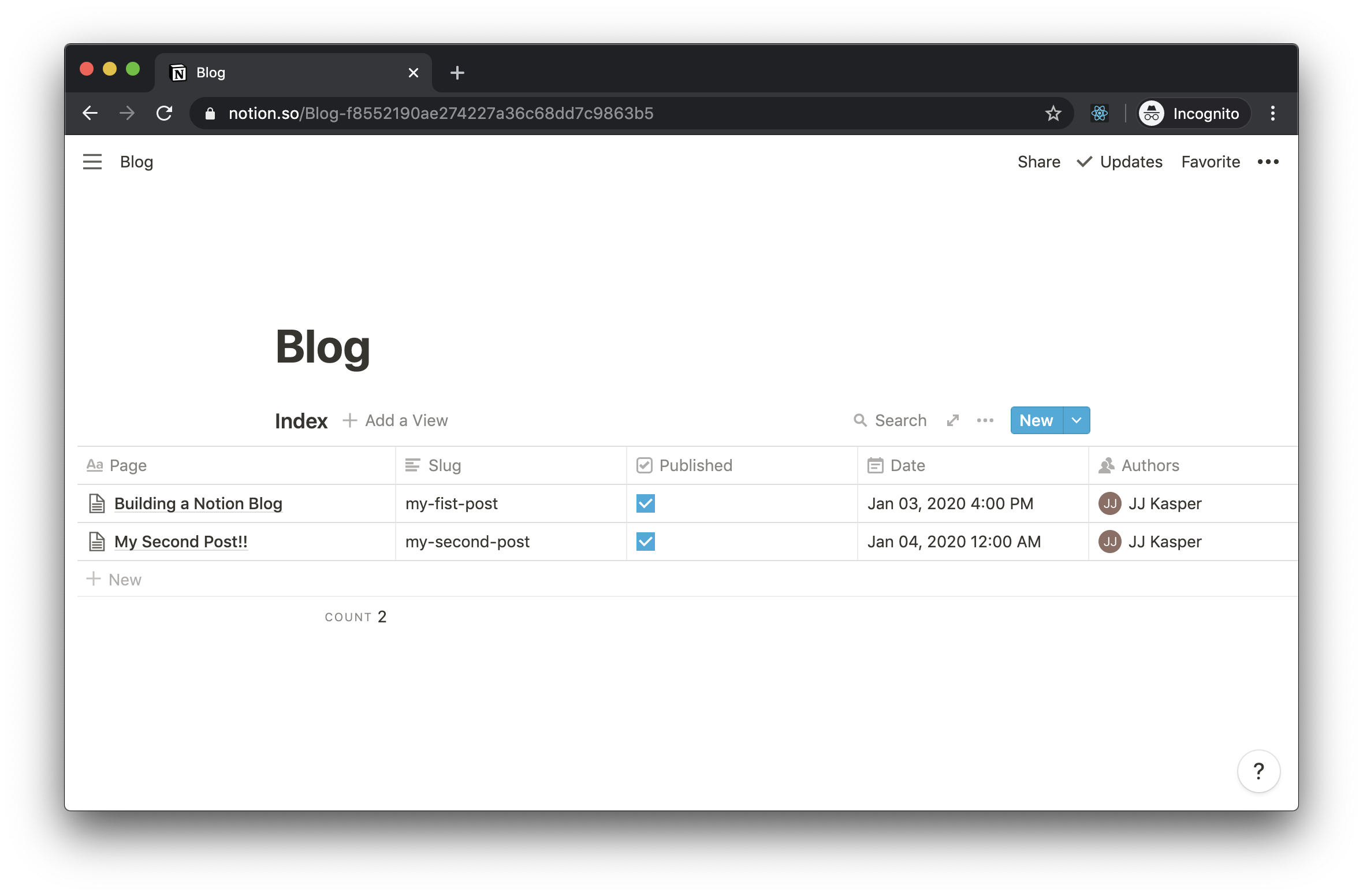1363x896 pixels.
Task: Open database as full page via expand arrows
Action: [x=953, y=420]
